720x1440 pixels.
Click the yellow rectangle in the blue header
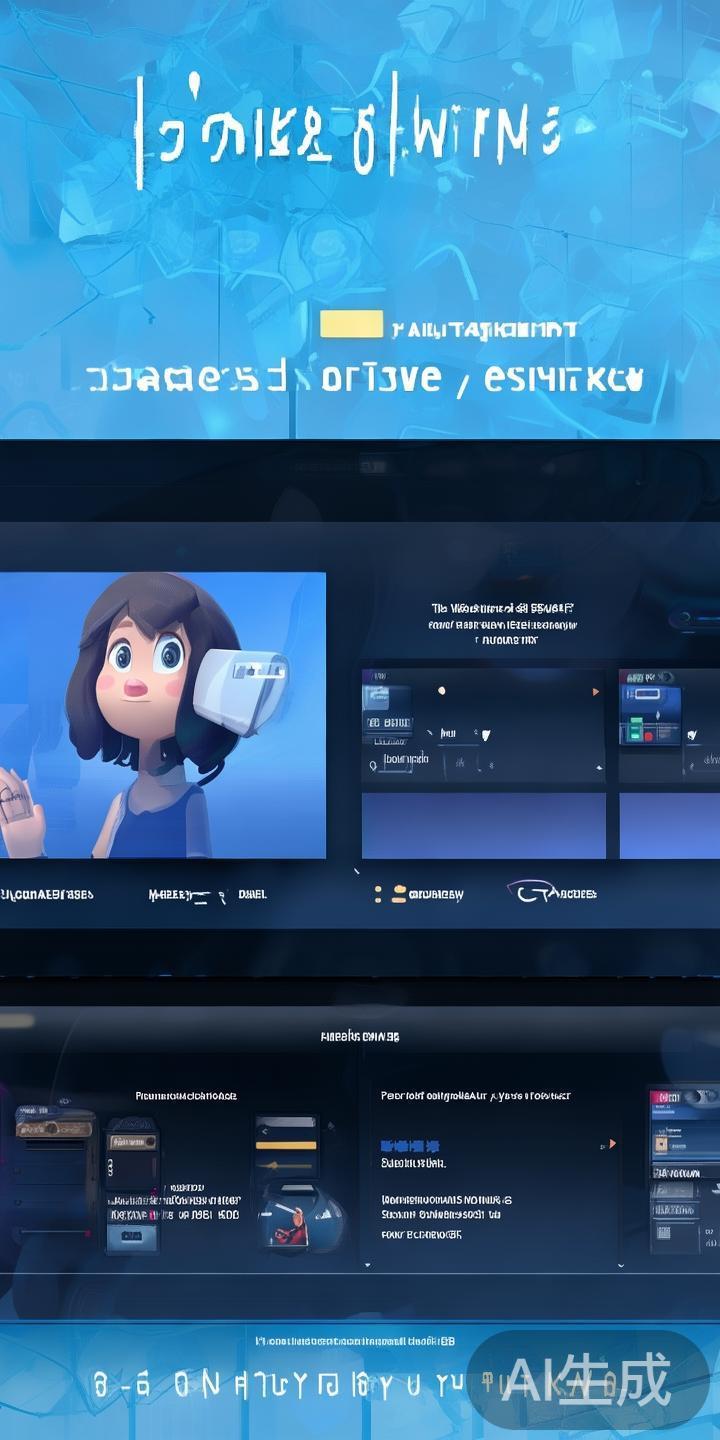pyautogui.click(x=351, y=324)
